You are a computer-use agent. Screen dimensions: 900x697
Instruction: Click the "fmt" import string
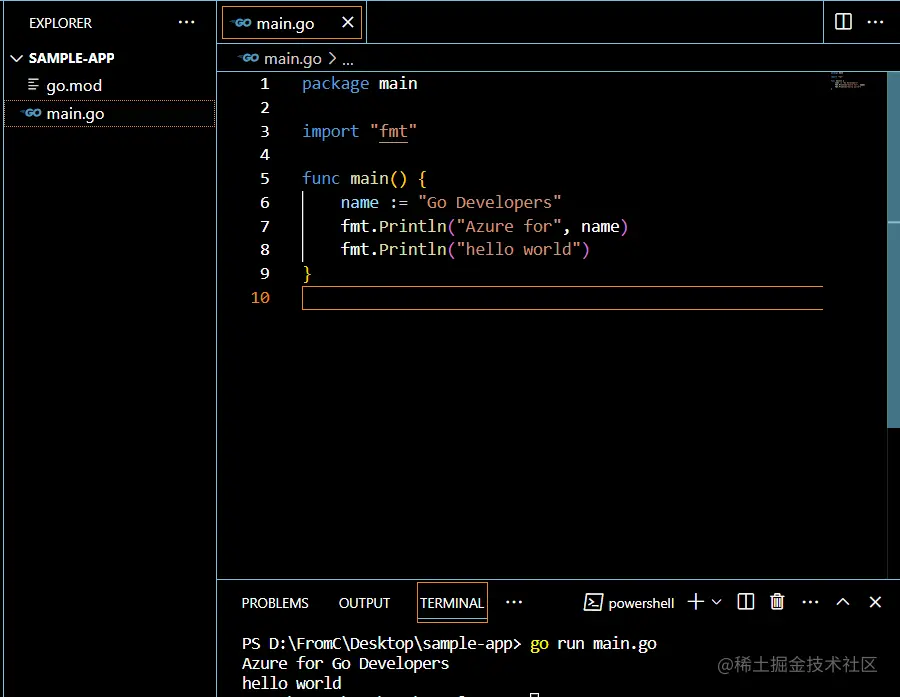pyautogui.click(x=393, y=131)
